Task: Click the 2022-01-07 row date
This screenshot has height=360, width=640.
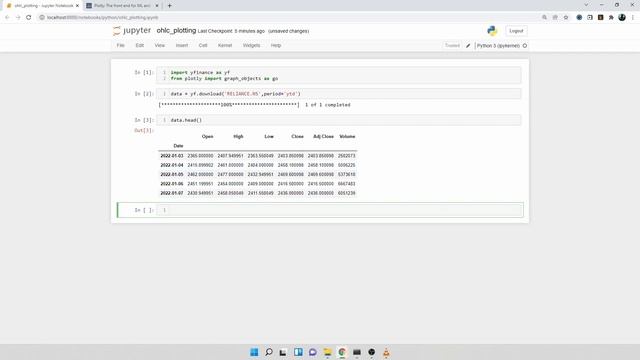Action: 172,193
